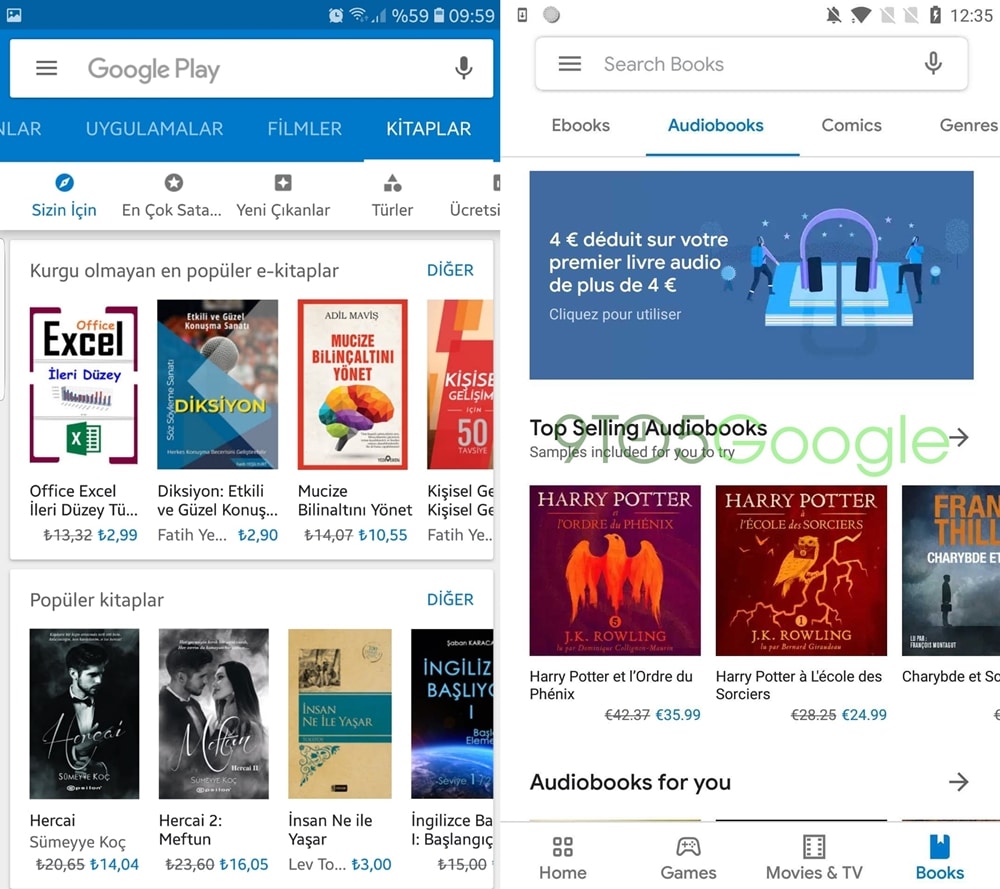Image resolution: width=1000 pixels, height=889 pixels.
Task: Select Sizin İçin compass icon
Action: click(x=64, y=183)
